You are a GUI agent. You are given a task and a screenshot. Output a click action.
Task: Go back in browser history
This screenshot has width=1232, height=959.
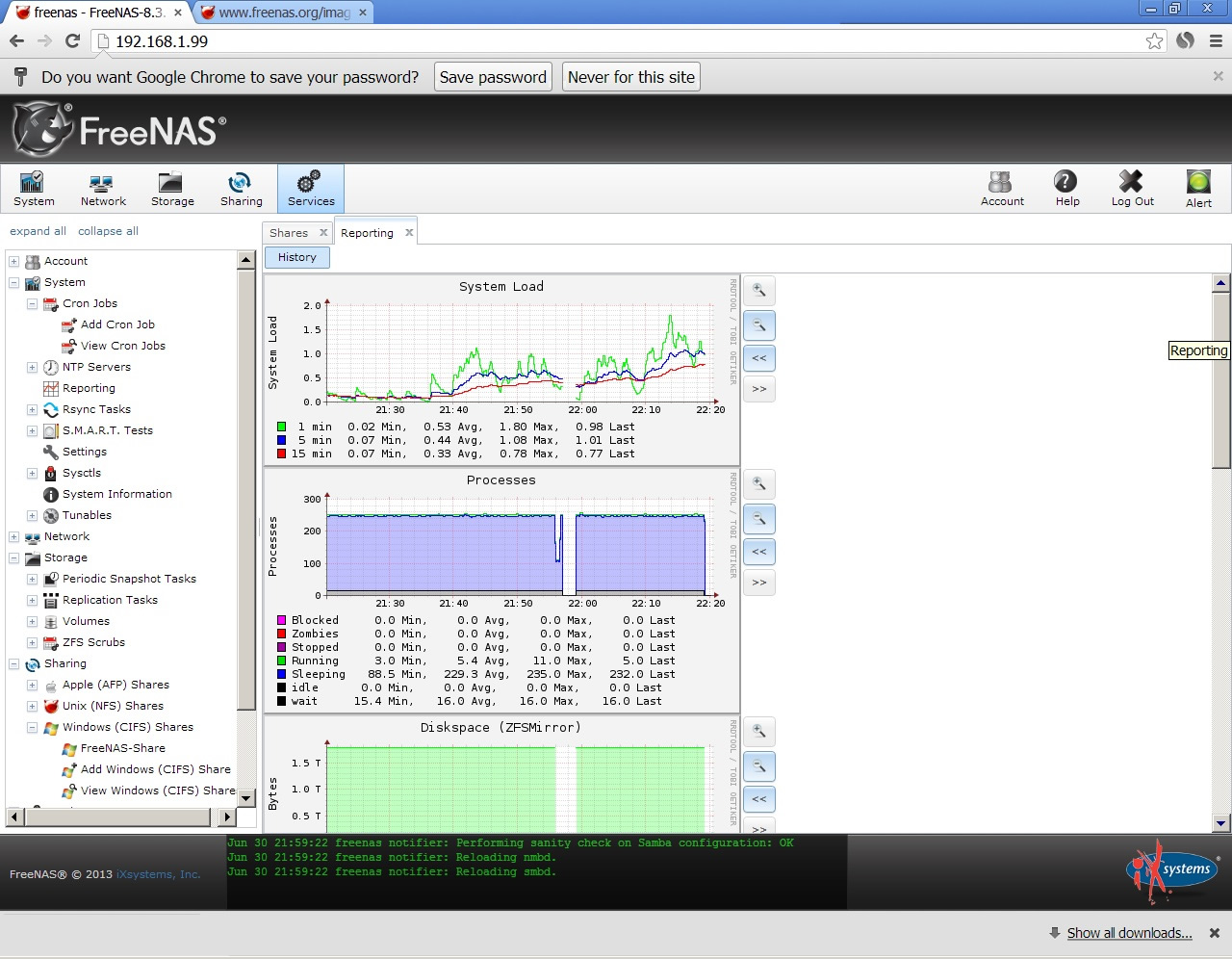point(16,40)
